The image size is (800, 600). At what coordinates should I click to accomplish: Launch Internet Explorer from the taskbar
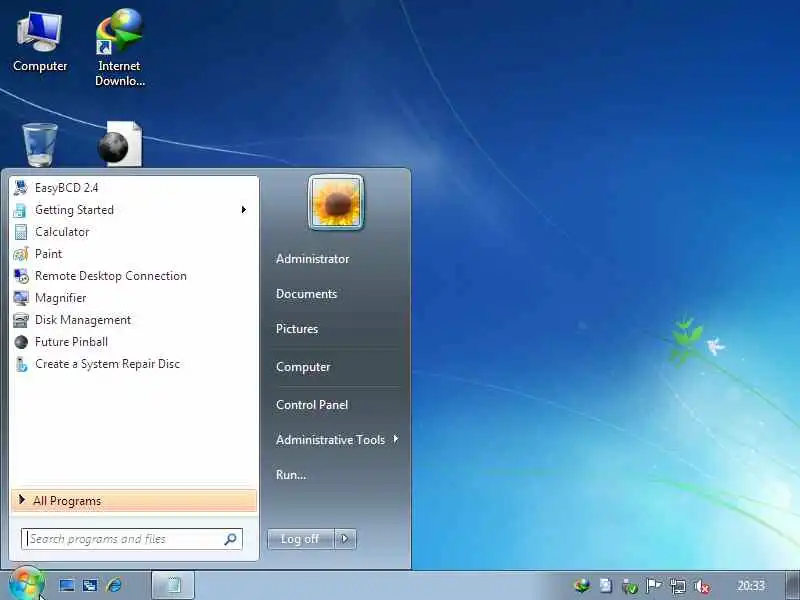coord(114,585)
